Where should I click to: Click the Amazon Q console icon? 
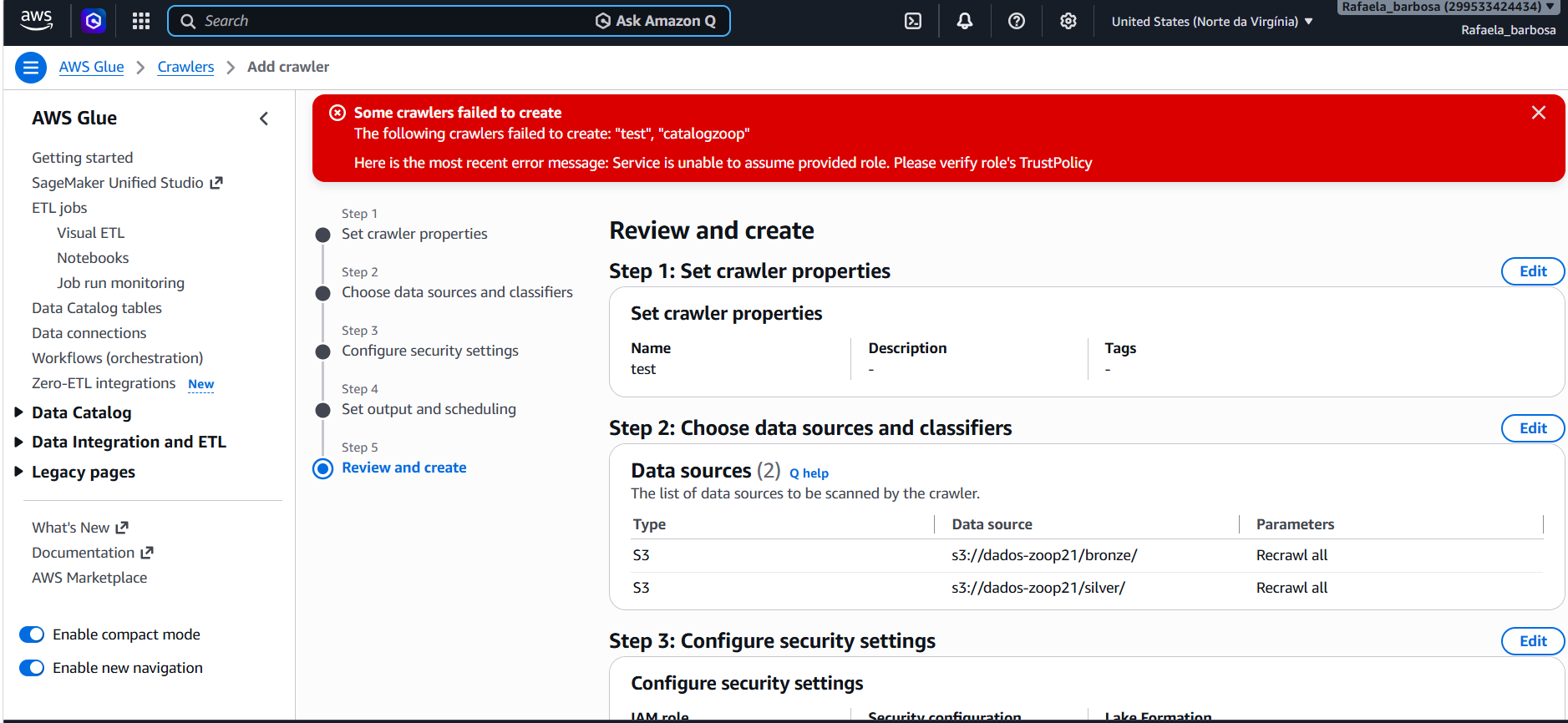94,21
